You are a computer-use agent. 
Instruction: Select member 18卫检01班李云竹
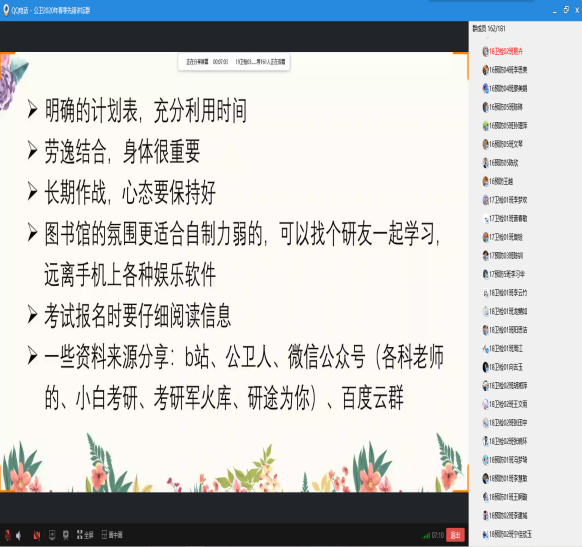[x=504, y=293]
